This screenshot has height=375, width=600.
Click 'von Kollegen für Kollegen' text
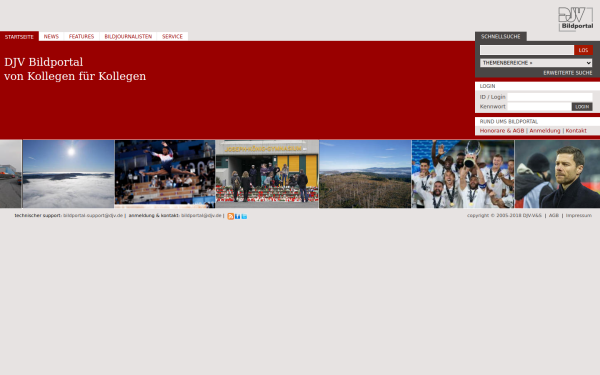75,76
